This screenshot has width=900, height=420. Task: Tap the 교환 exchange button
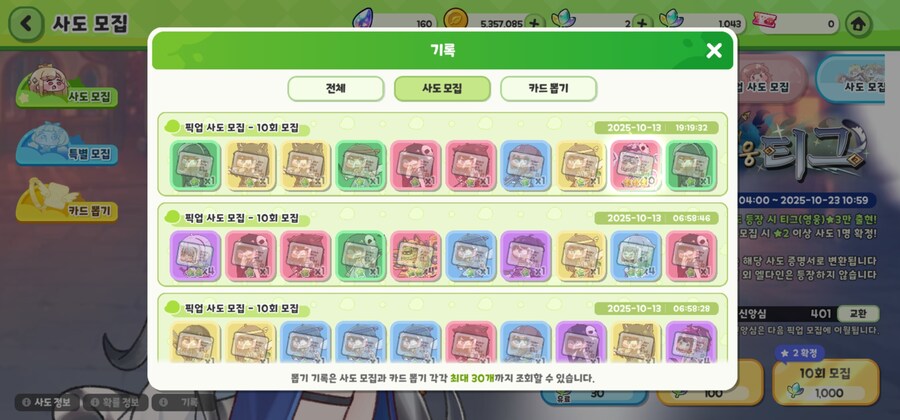858,314
